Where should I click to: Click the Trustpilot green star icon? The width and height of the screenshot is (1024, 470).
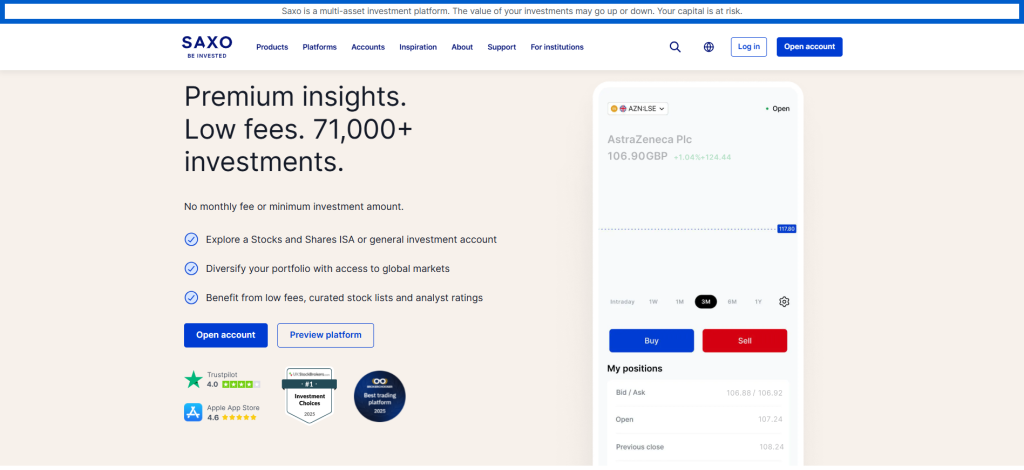(x=193, y=379)
